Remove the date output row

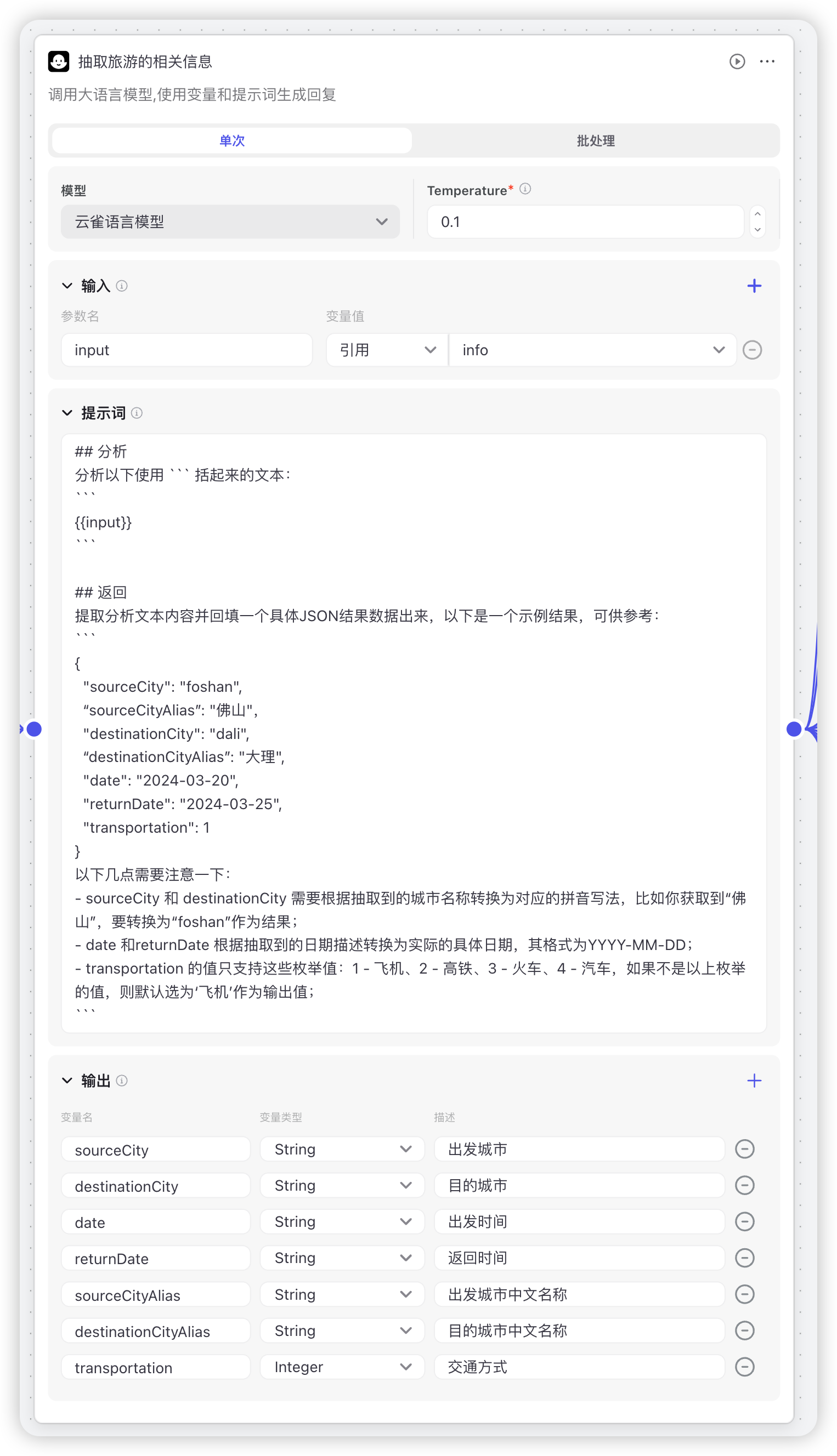744,1222
